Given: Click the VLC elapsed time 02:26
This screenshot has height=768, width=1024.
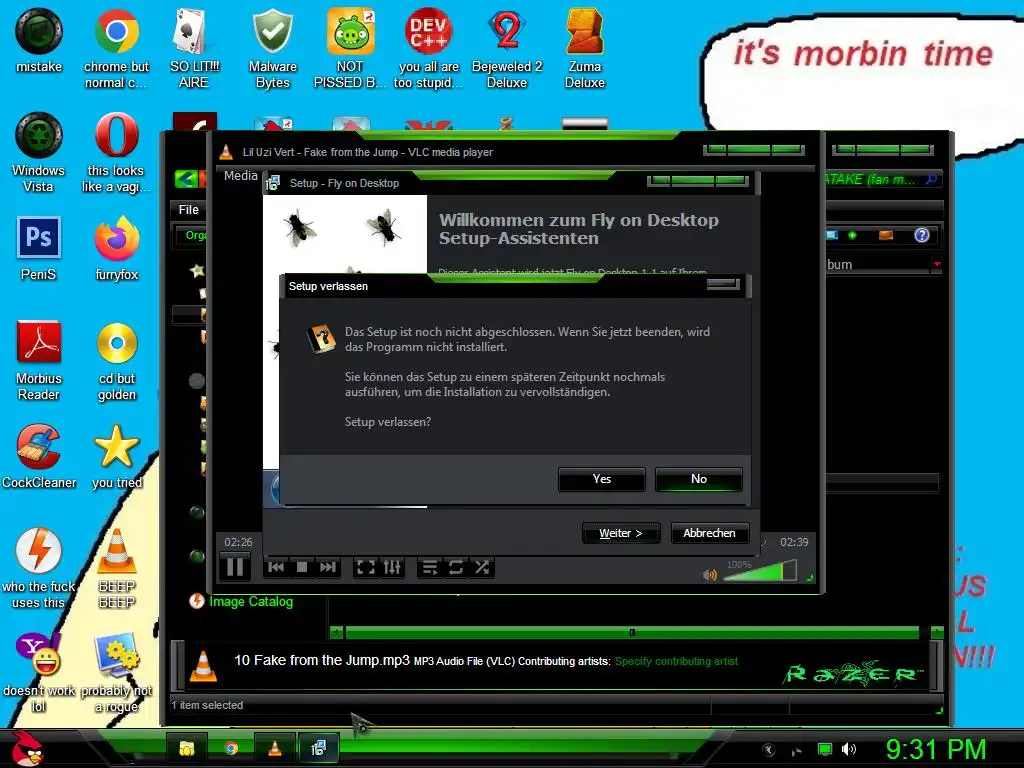Looking at the screenshot, I should point(238,542).
